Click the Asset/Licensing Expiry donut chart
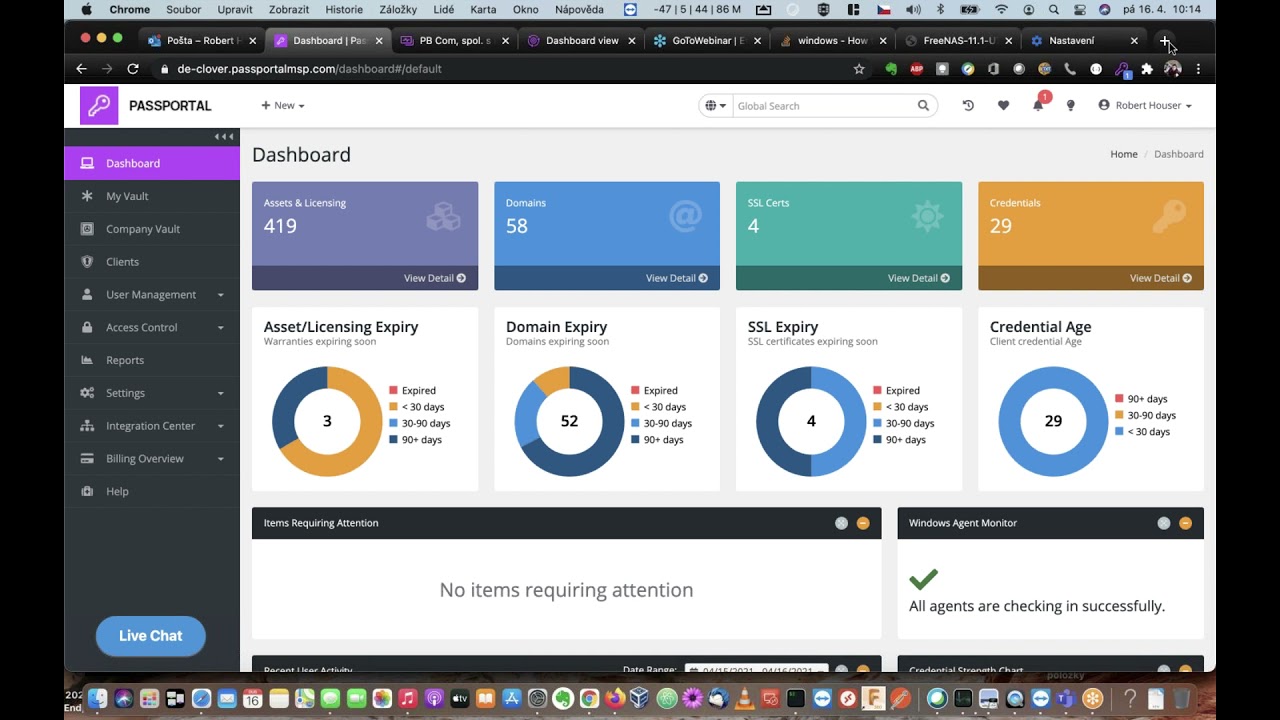 pyautogui.click(x=327, y=421)
